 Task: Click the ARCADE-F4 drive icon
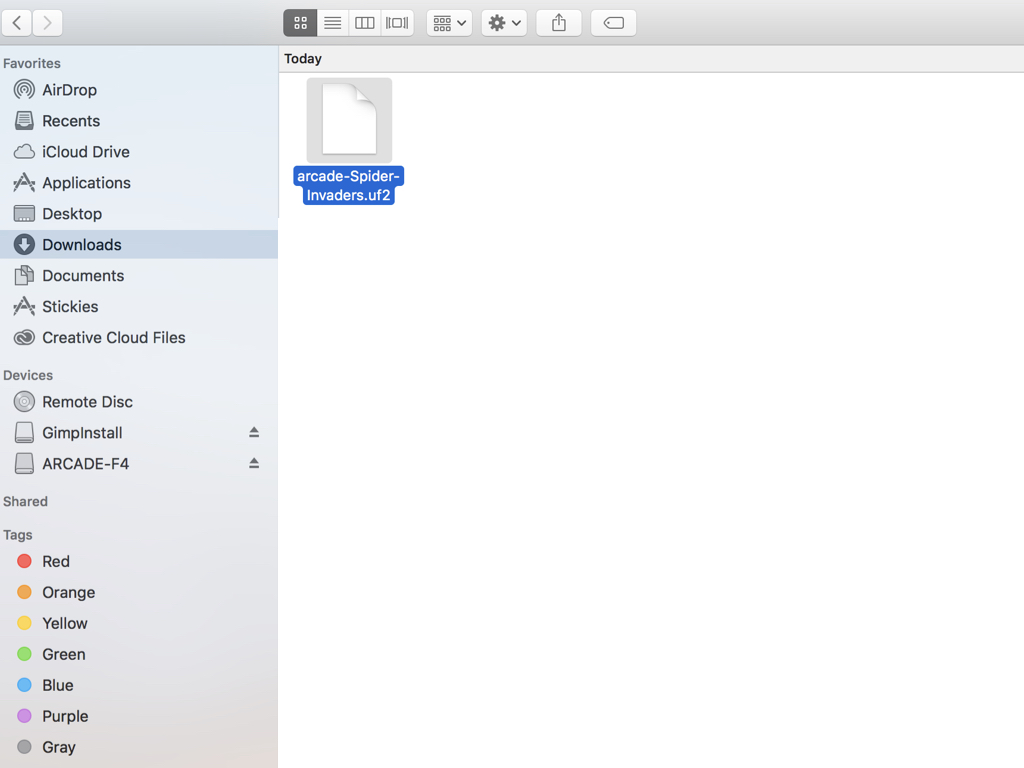pos(24,464)
